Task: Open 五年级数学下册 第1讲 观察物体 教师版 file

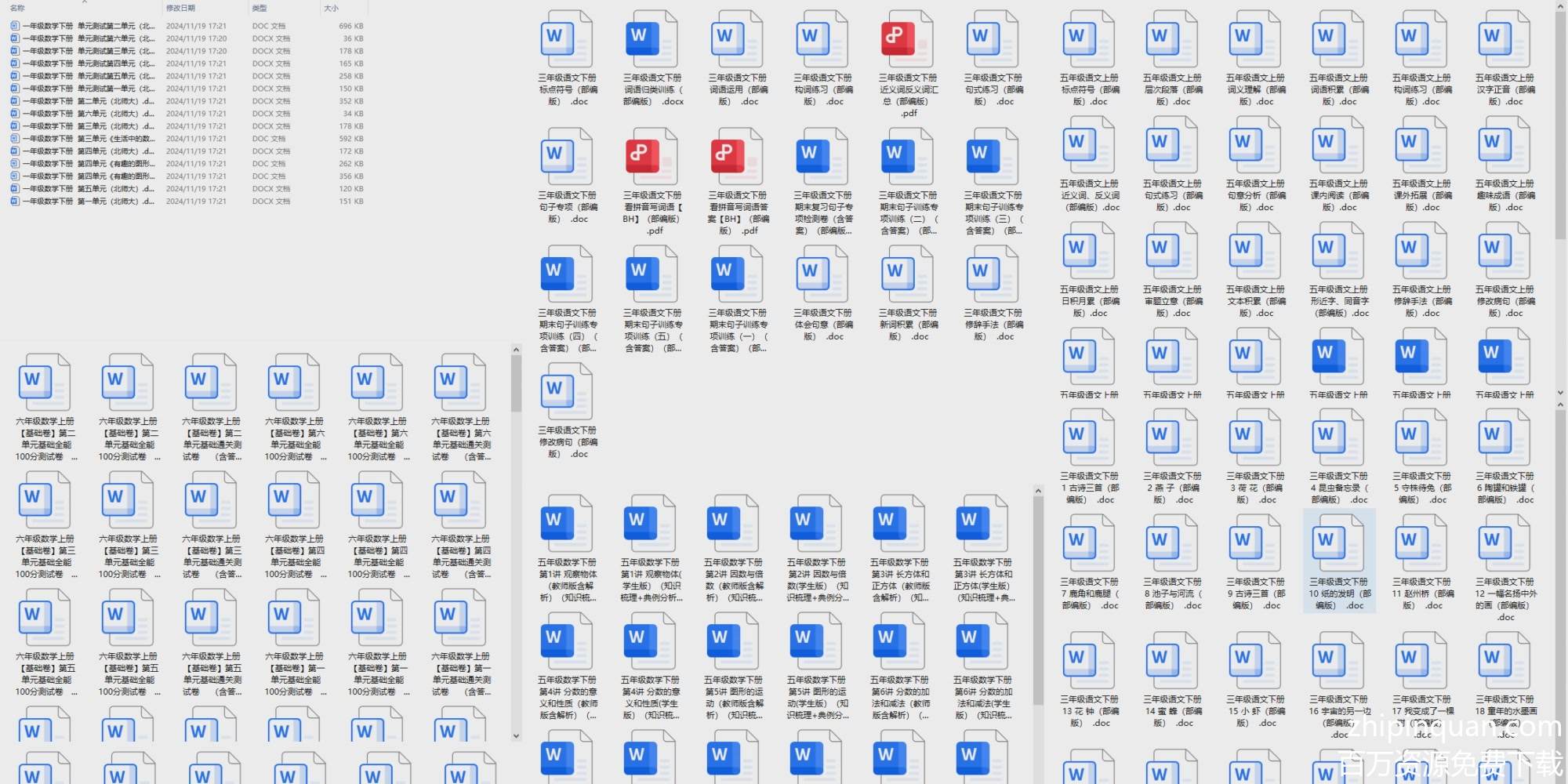Action: (x=567, y=550)
